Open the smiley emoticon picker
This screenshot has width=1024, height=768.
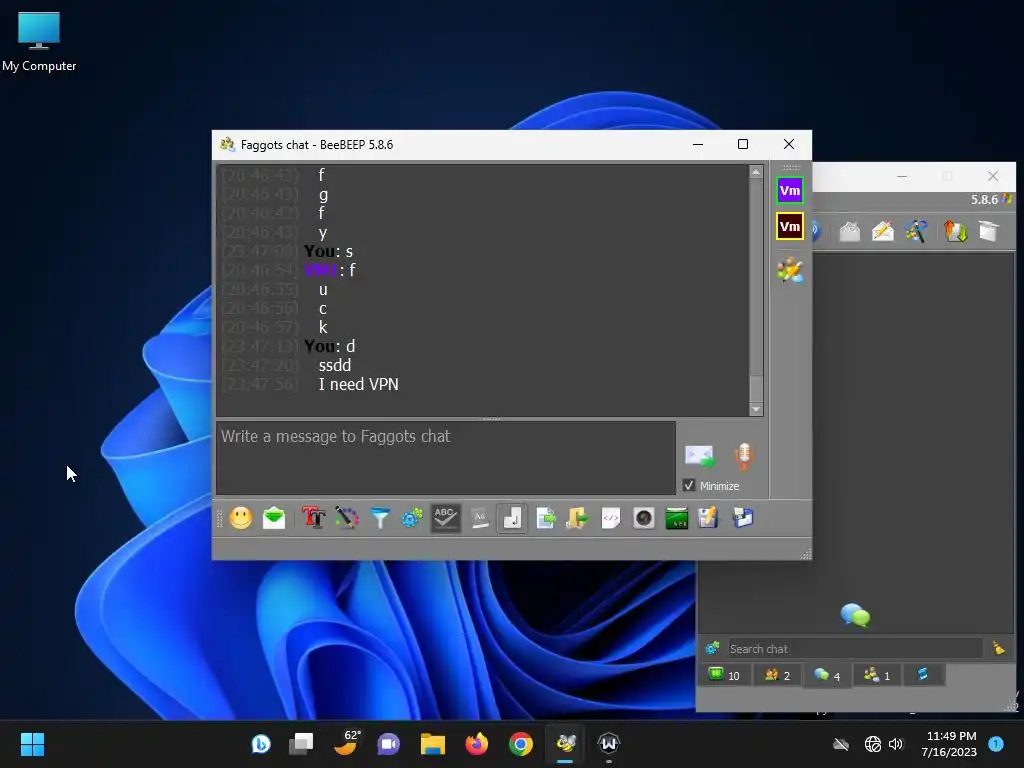click(x=240, y=519)
